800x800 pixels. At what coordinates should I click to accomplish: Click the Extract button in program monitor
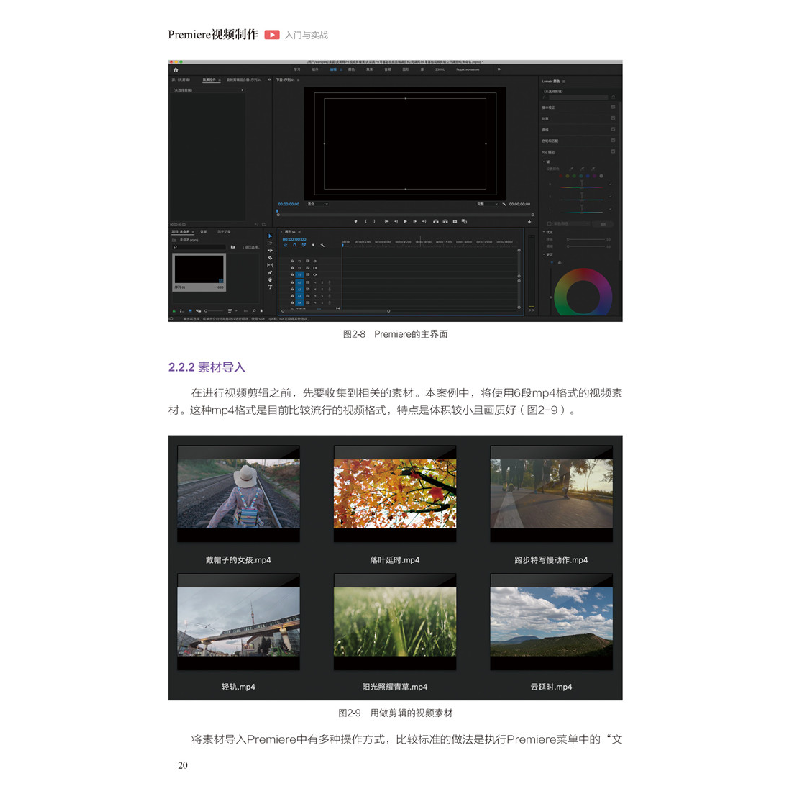[445, 221]
